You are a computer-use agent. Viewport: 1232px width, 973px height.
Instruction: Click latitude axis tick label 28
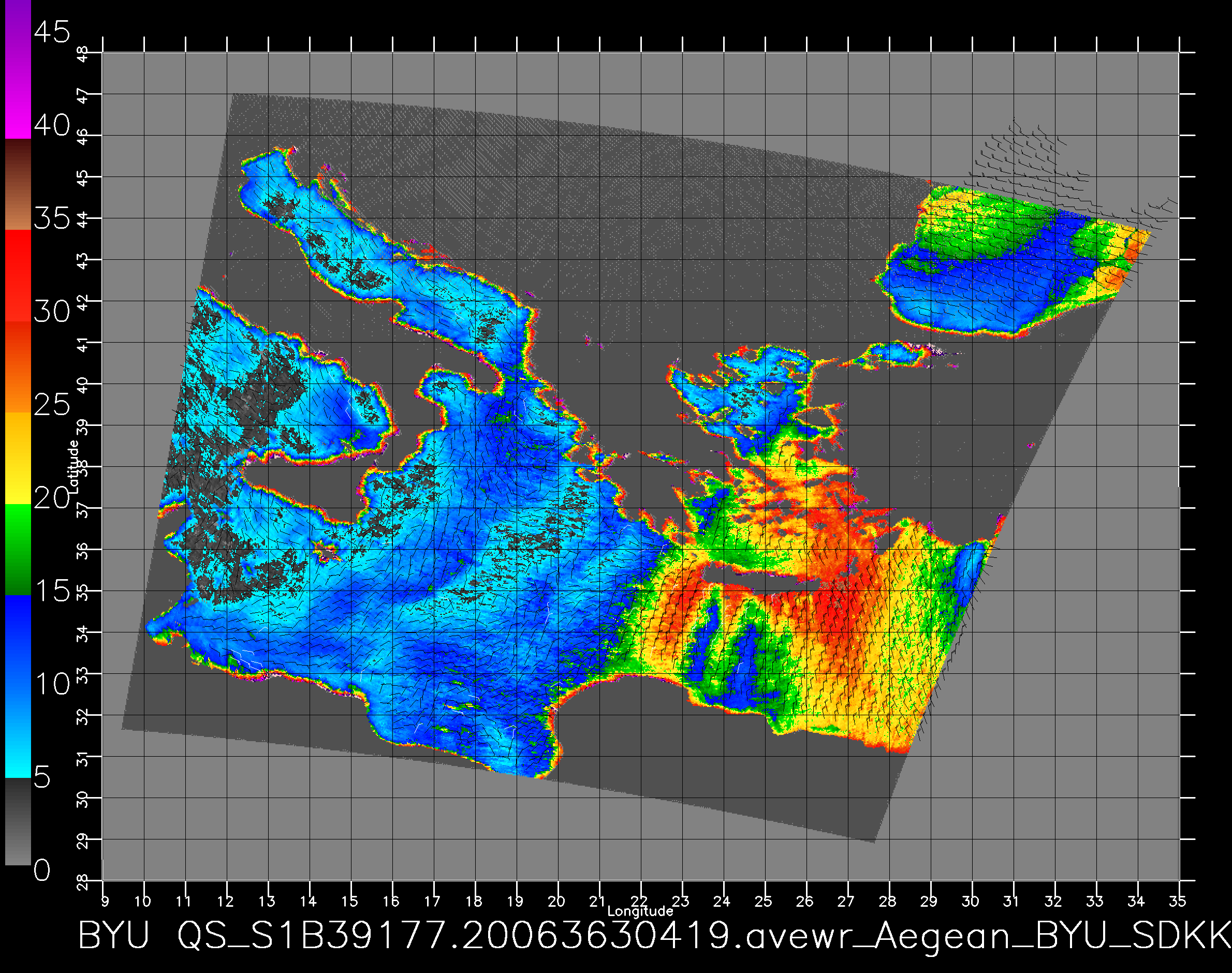click(83, 882)
